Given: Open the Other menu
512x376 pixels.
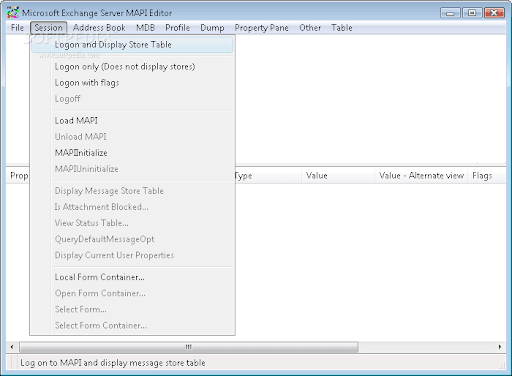Looking at the screenshot, I should coord(310,28).
